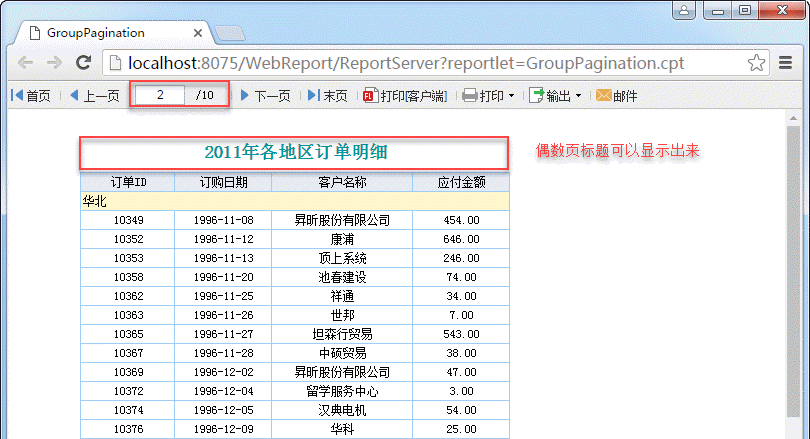Click the 应付金额 column header
This screenshot has height=439, width=810.
[x=461, y=182]
